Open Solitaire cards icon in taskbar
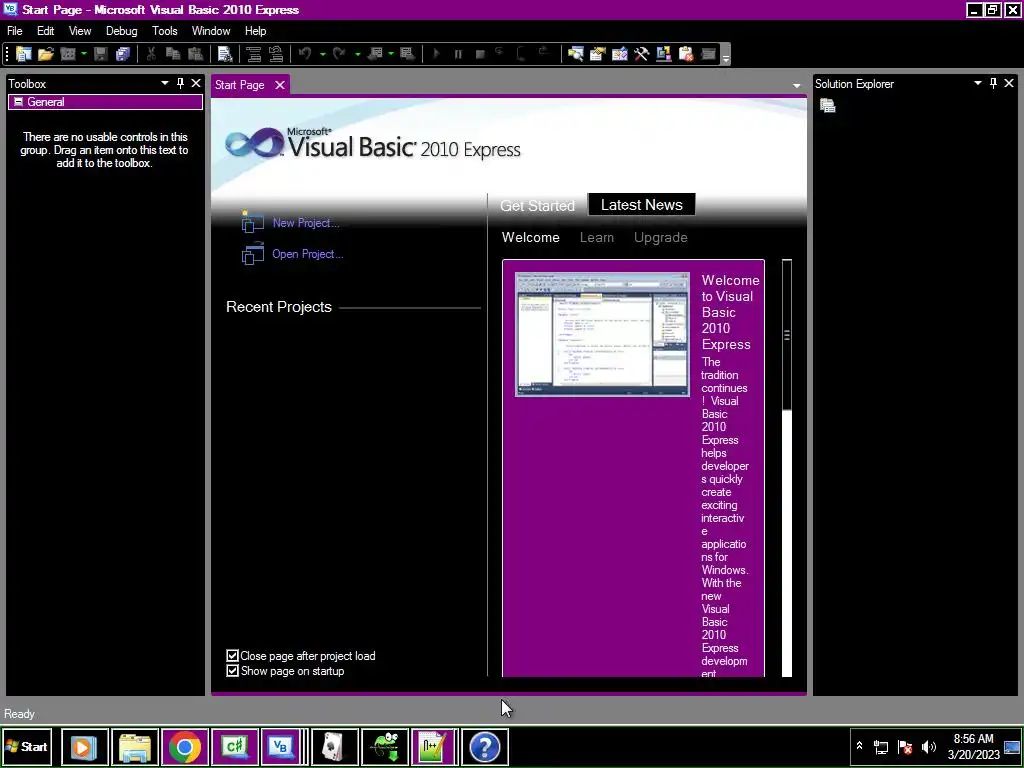 pos(334,746)
